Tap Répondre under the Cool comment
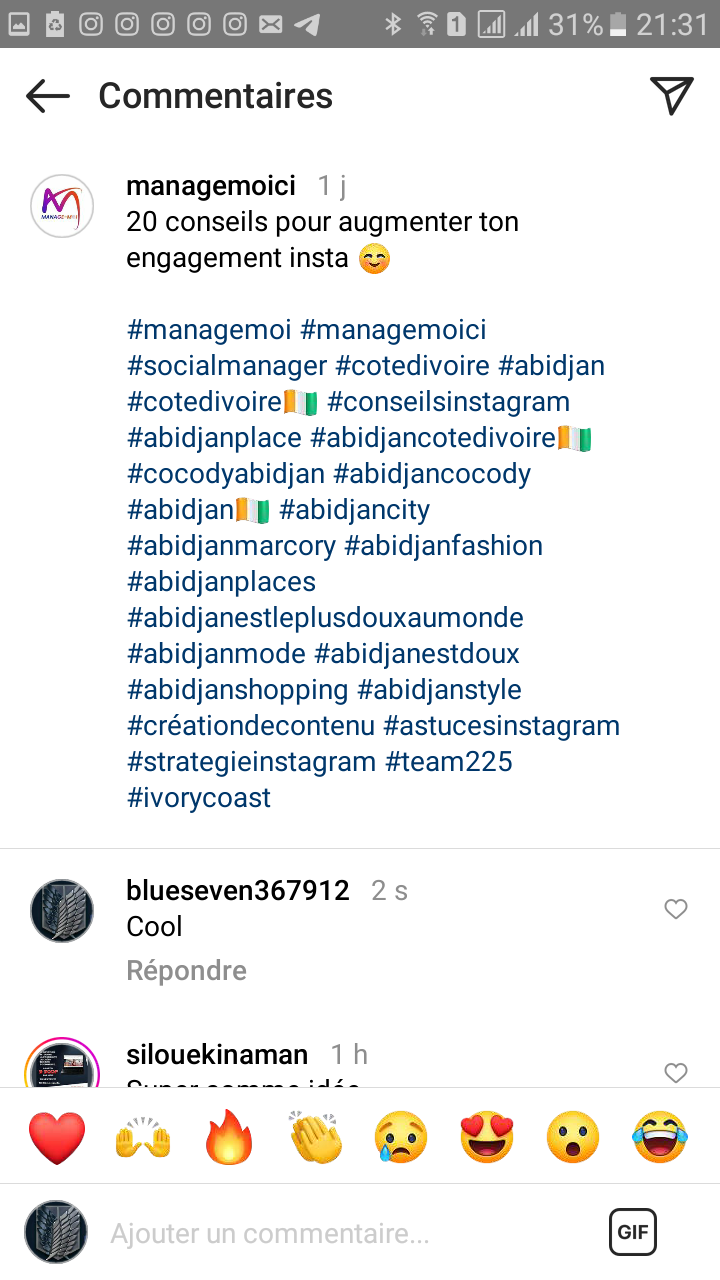Viewport: 720px width, 1280px height. pos(186,971)
